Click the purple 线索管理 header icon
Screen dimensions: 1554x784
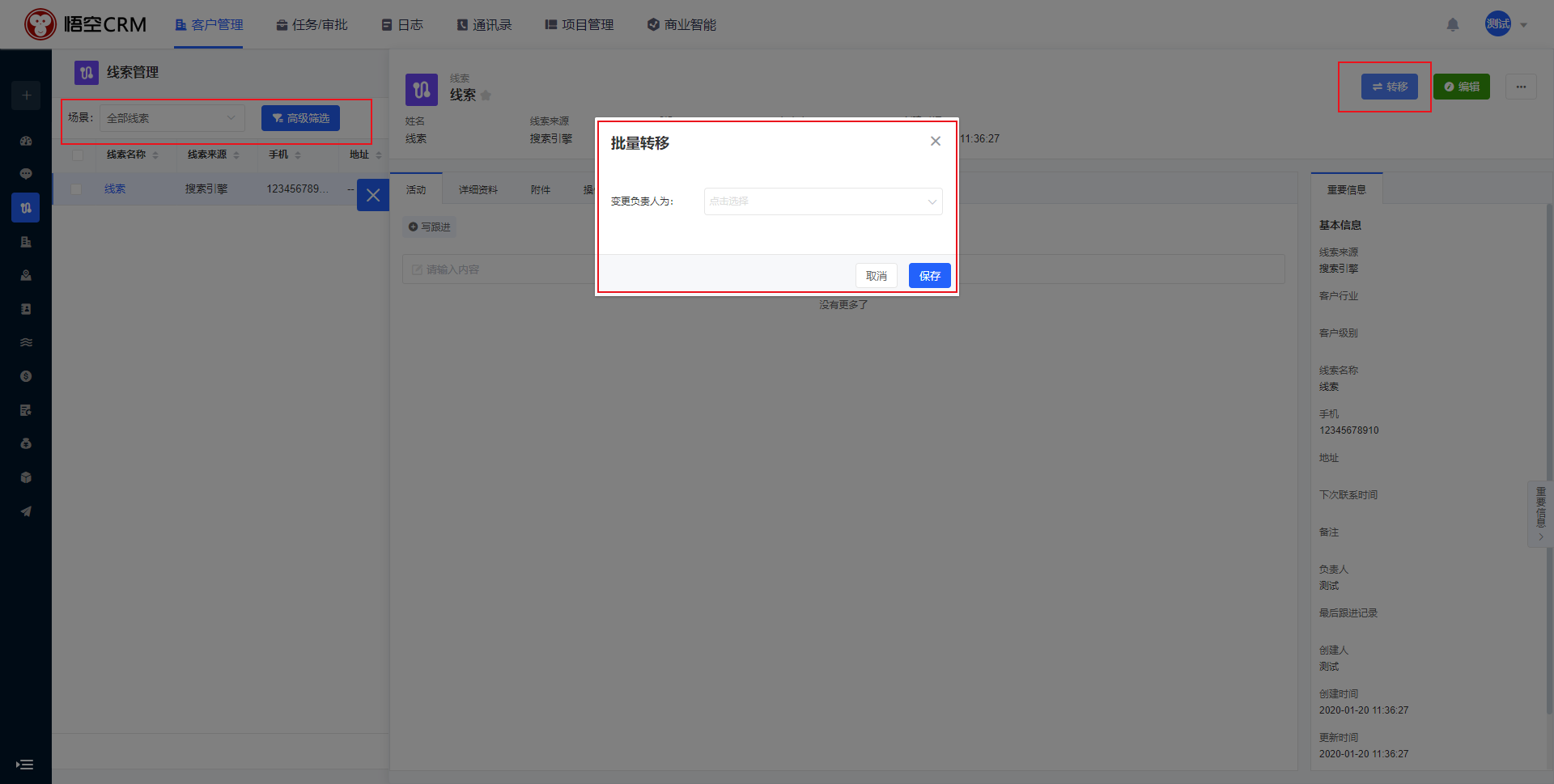pos(87,73)
